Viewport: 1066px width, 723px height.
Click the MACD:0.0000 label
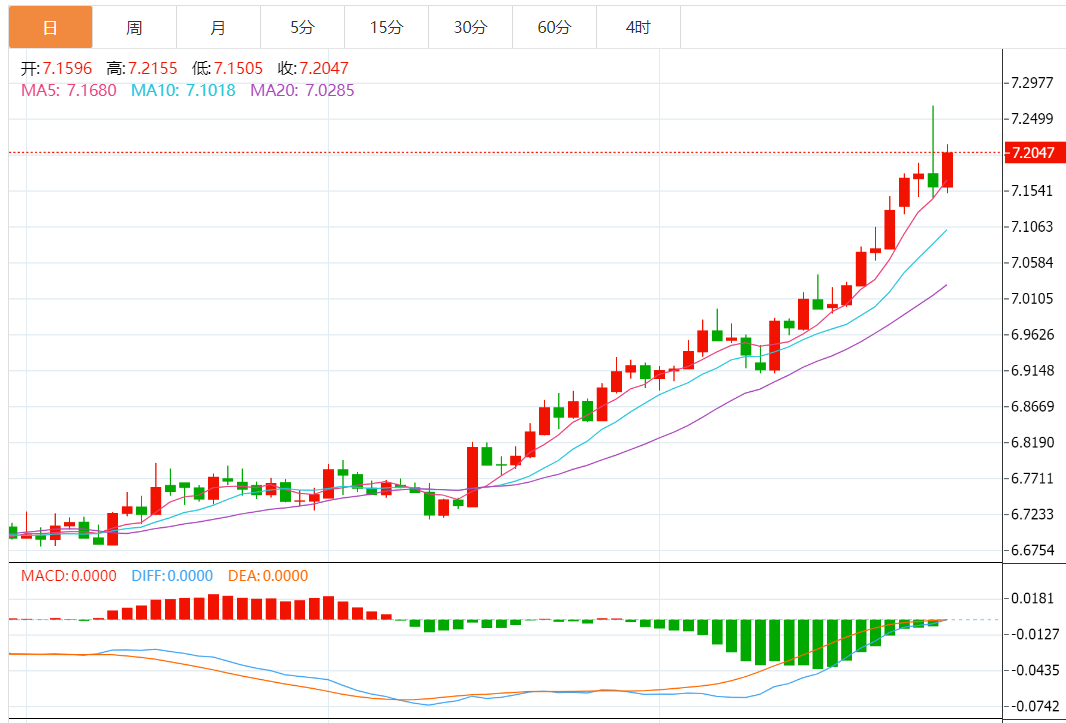click(x=69, y=576)
